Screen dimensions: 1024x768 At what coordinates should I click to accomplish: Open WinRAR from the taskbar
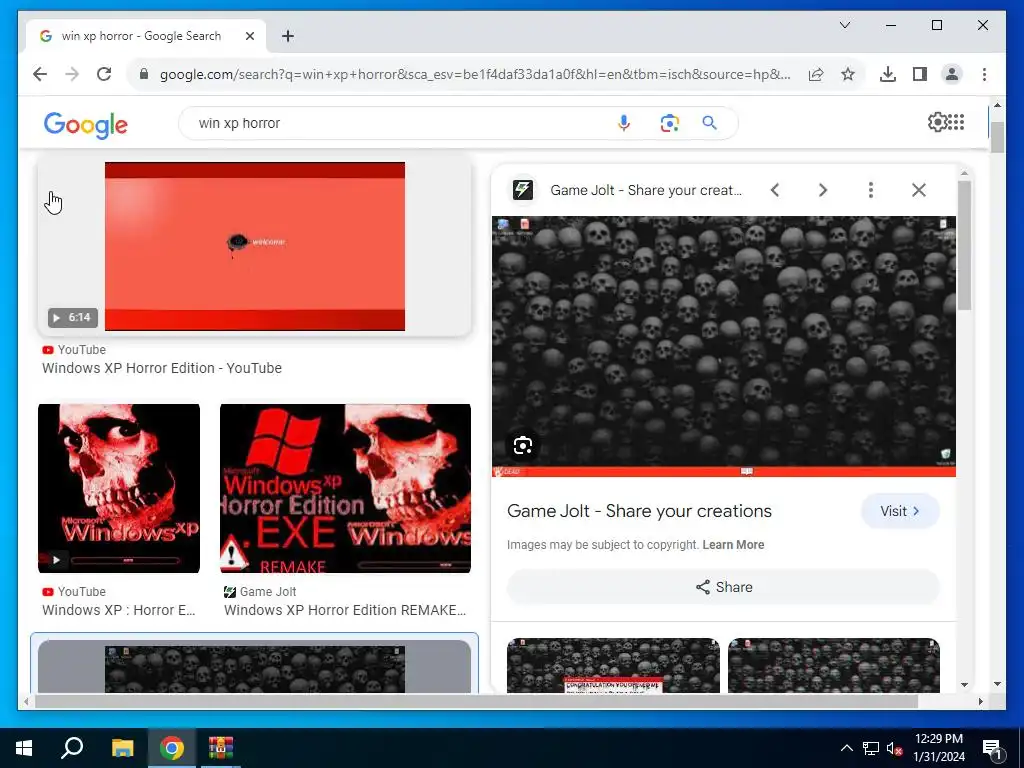click(221, 748)
